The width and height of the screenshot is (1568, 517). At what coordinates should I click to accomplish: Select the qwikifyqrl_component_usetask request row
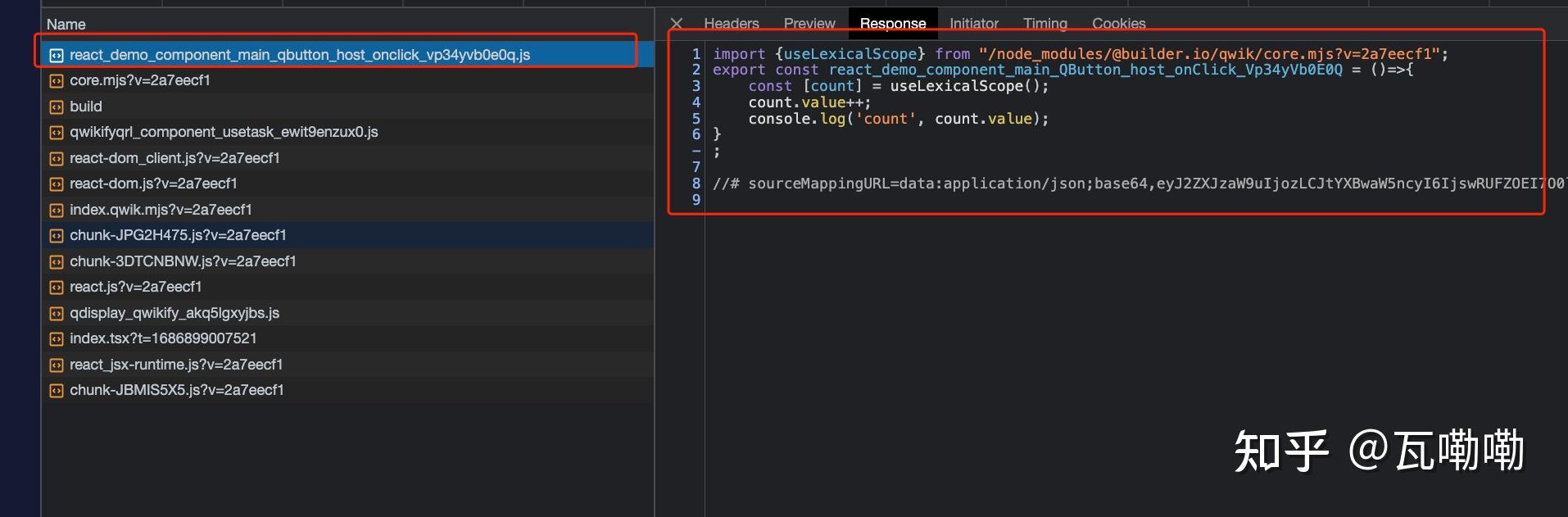[224, 132]
